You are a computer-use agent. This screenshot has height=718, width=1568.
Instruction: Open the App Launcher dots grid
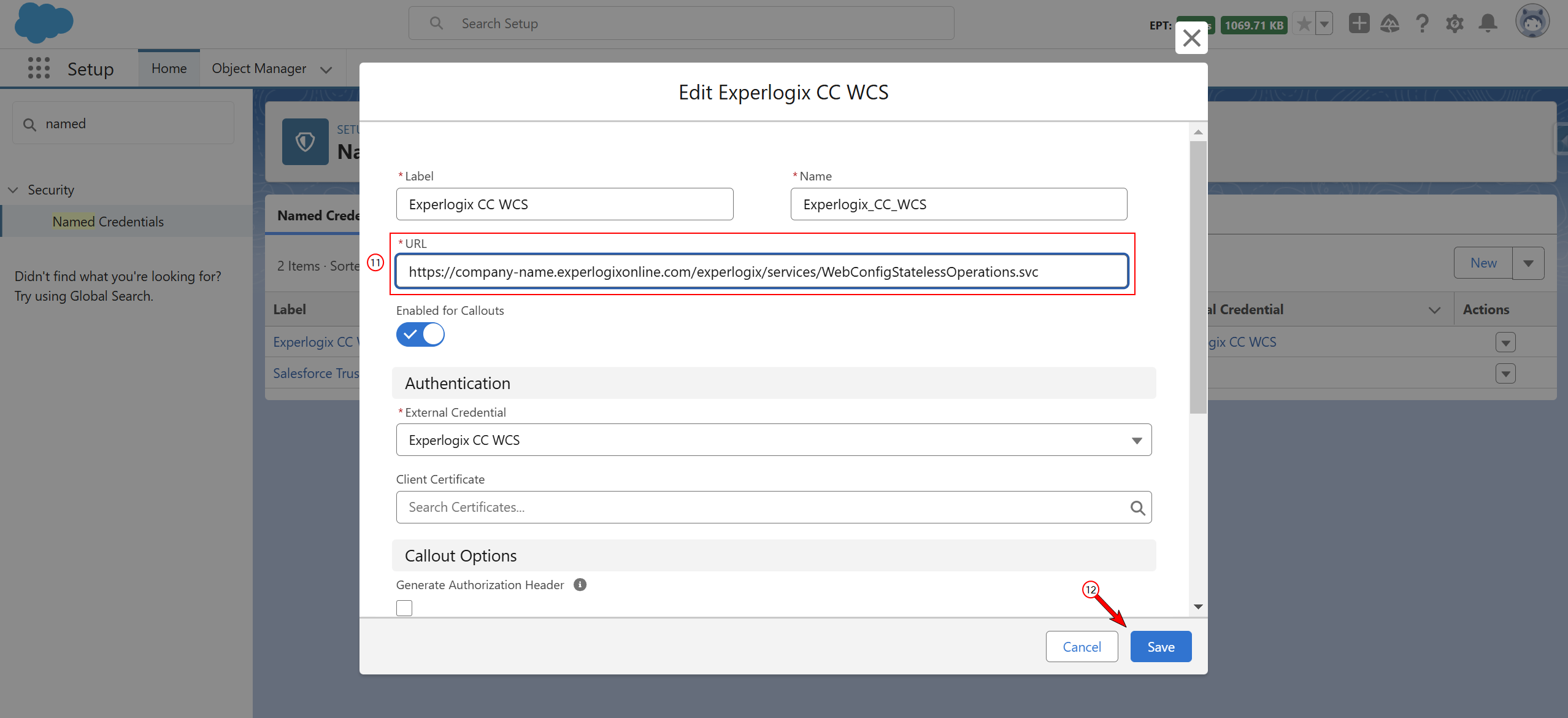pos(39,68)
